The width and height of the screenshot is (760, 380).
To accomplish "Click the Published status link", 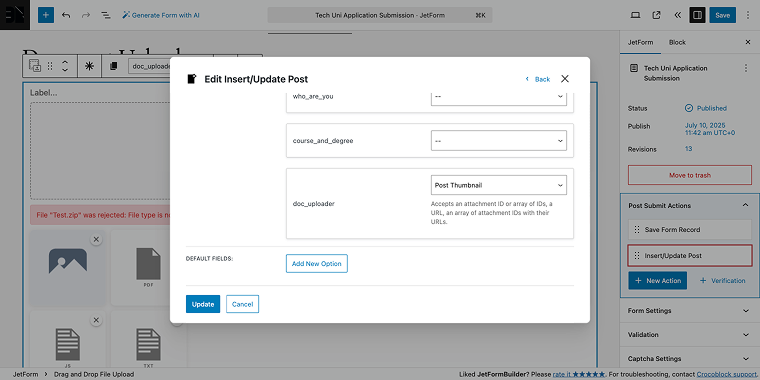I will tap(706, 108).
